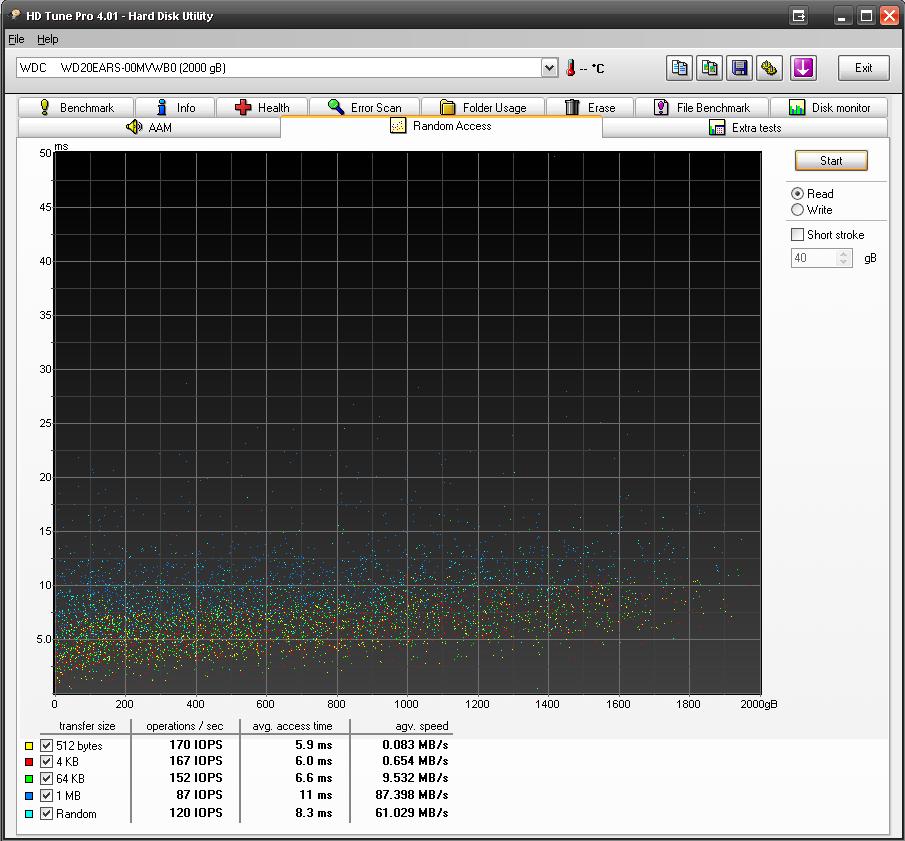Click the save floppy disk icon
905x841 pixels.
[740, 68]
